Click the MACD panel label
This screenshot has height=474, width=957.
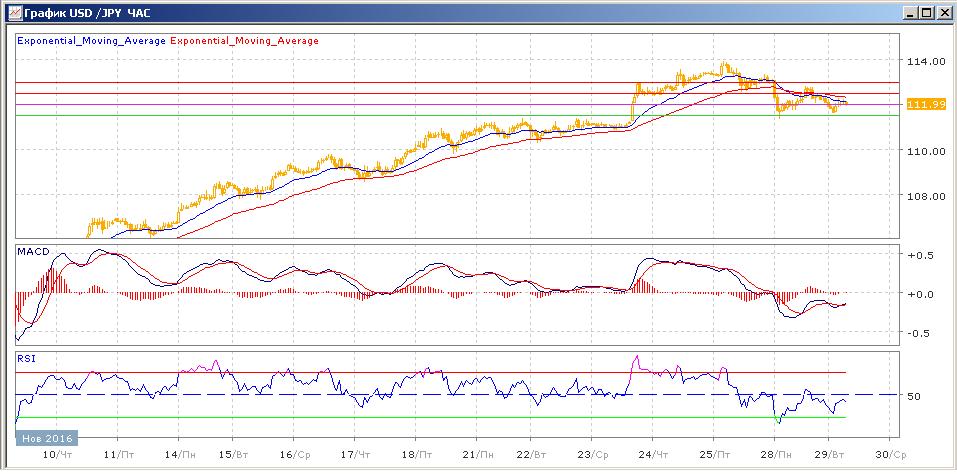click(x=33, y=251)
